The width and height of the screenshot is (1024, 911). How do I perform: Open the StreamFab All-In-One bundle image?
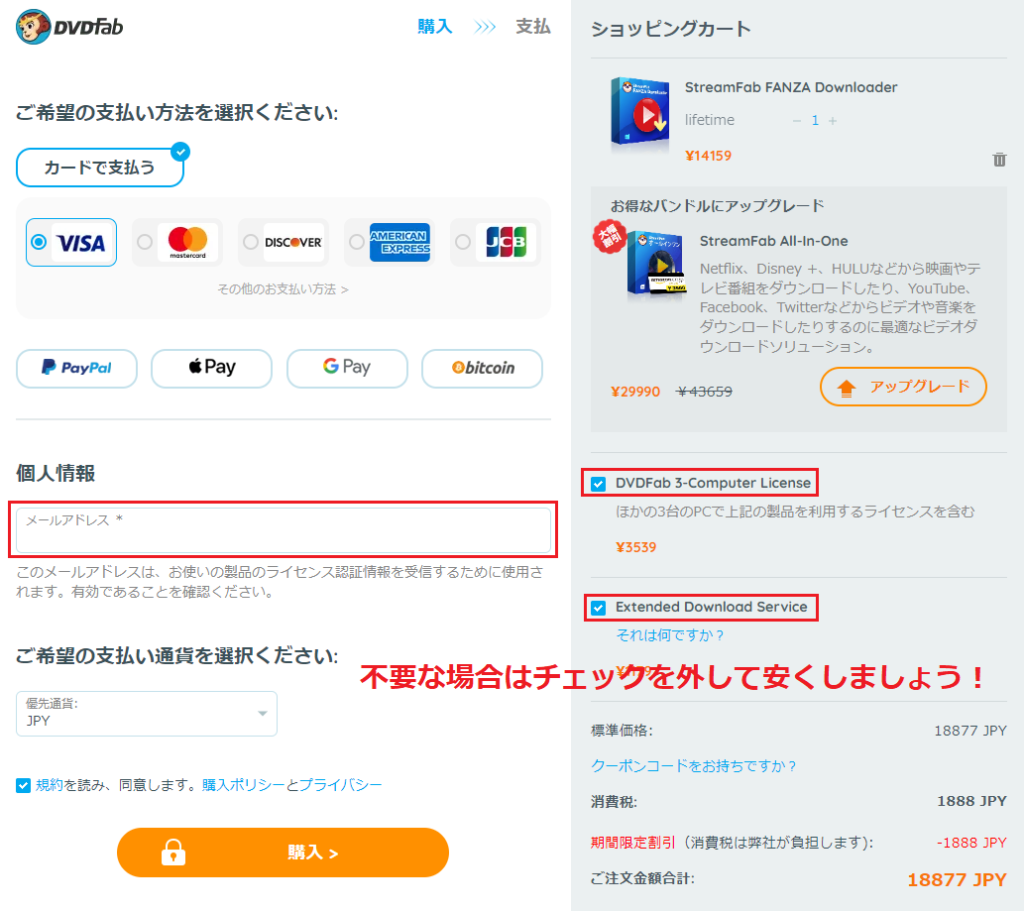[x=656, y=264]
